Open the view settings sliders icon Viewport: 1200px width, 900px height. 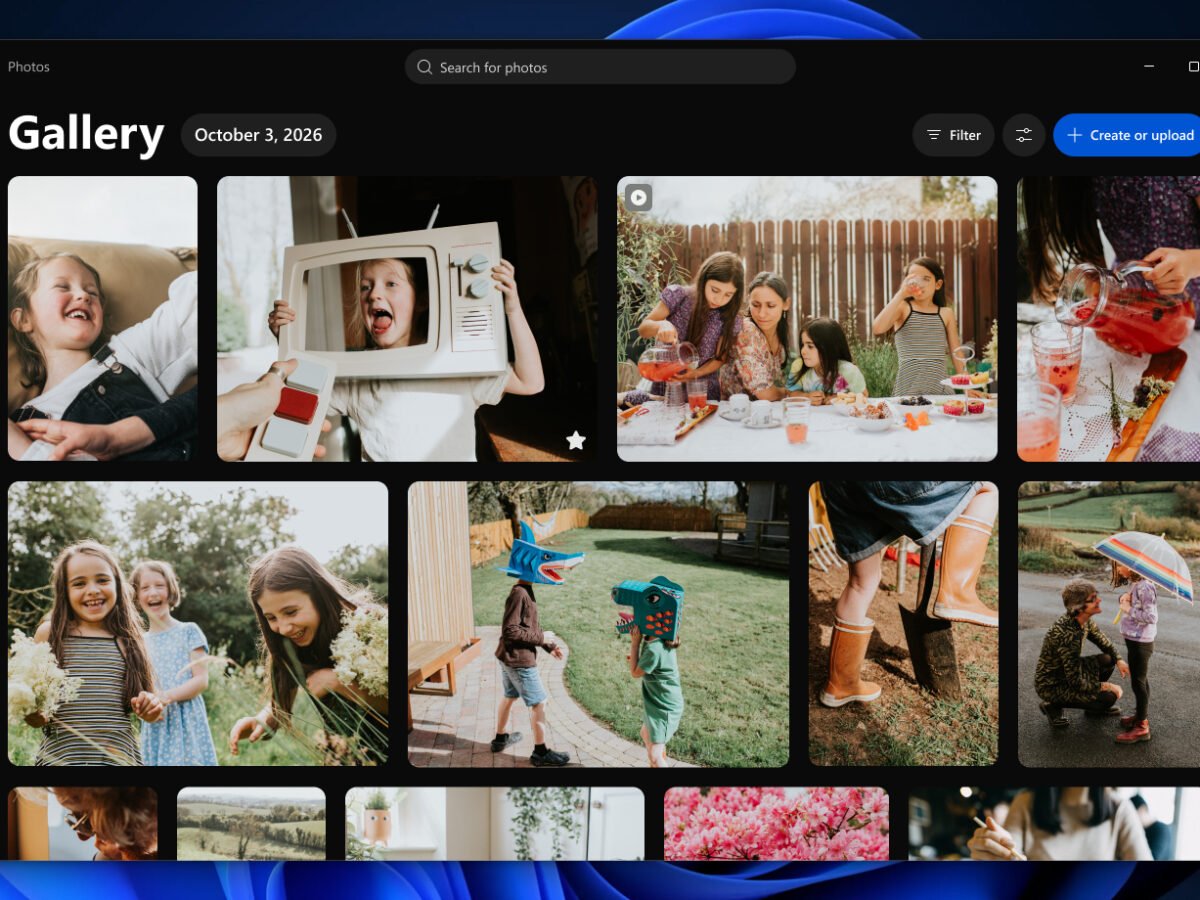click(1024, 135)
